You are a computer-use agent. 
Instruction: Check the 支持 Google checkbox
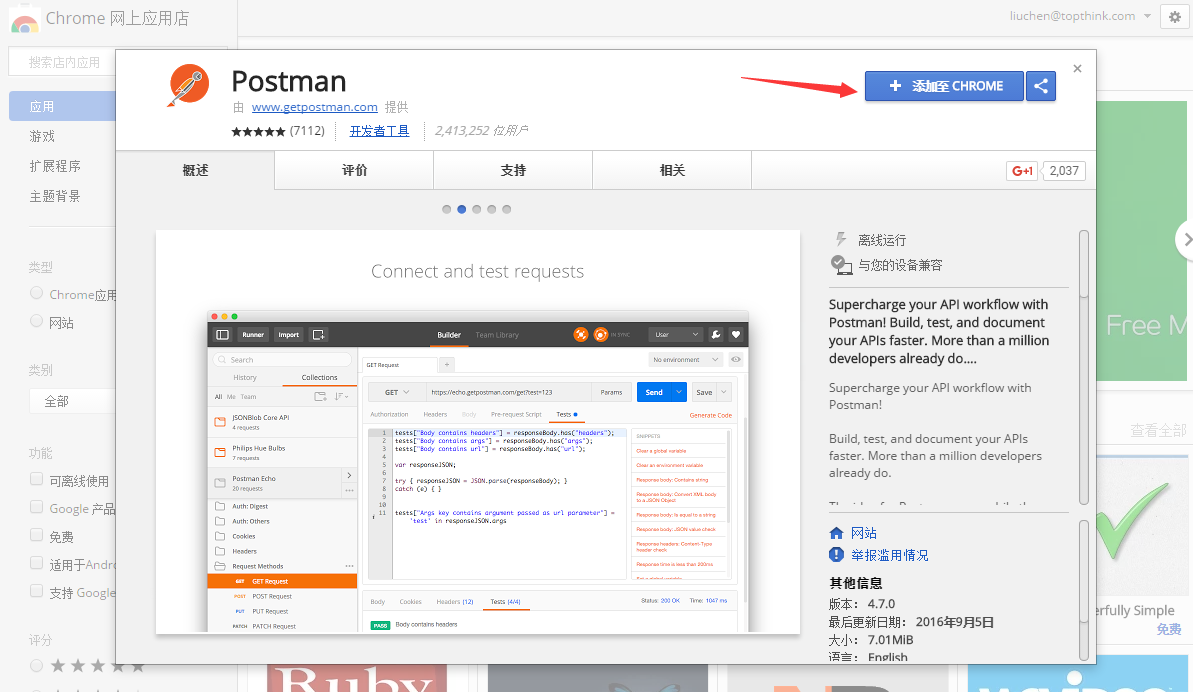click(36, 591)
